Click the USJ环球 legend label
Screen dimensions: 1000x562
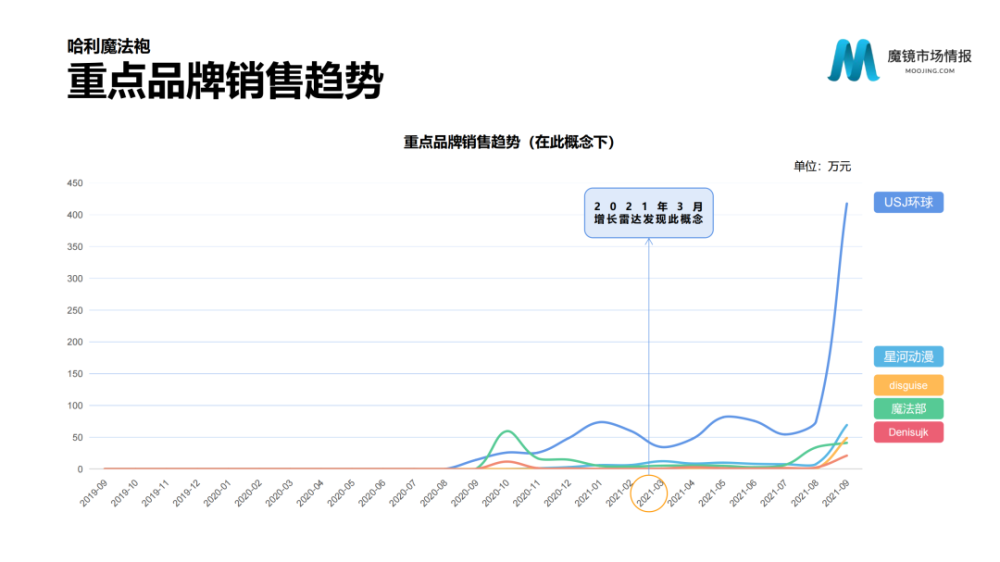908,202
